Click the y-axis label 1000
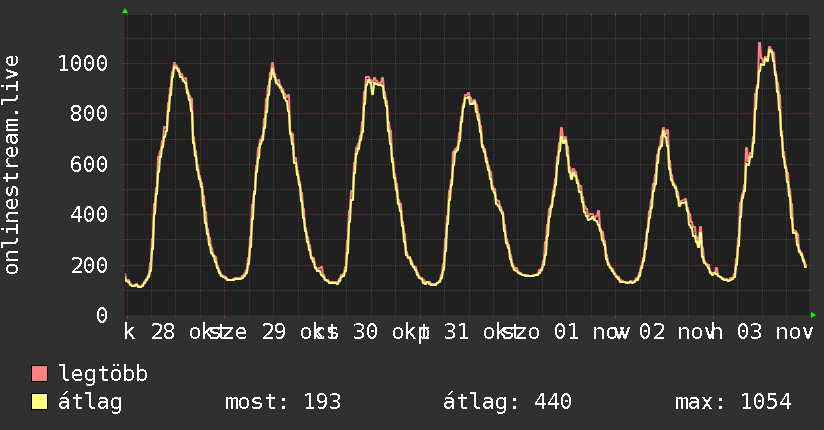The height and width of the screenshot is (430, 824). tap(83, 64)
